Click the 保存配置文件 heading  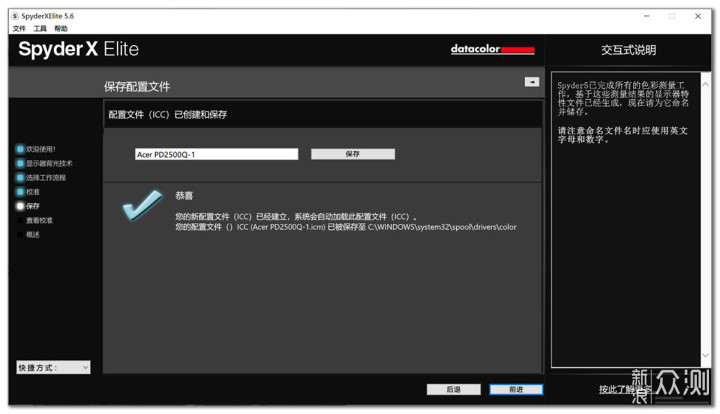tap(137, 86)
